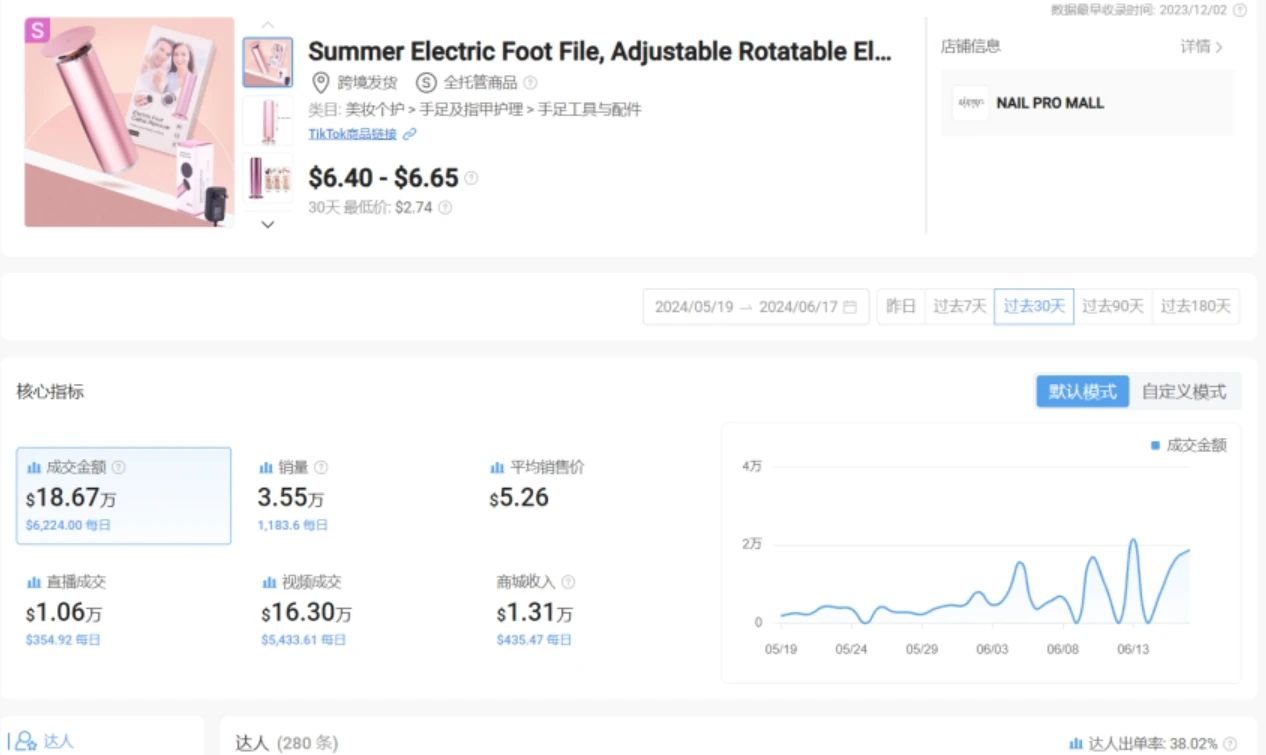Click help icon next to 成交金额

coord(119,467)
